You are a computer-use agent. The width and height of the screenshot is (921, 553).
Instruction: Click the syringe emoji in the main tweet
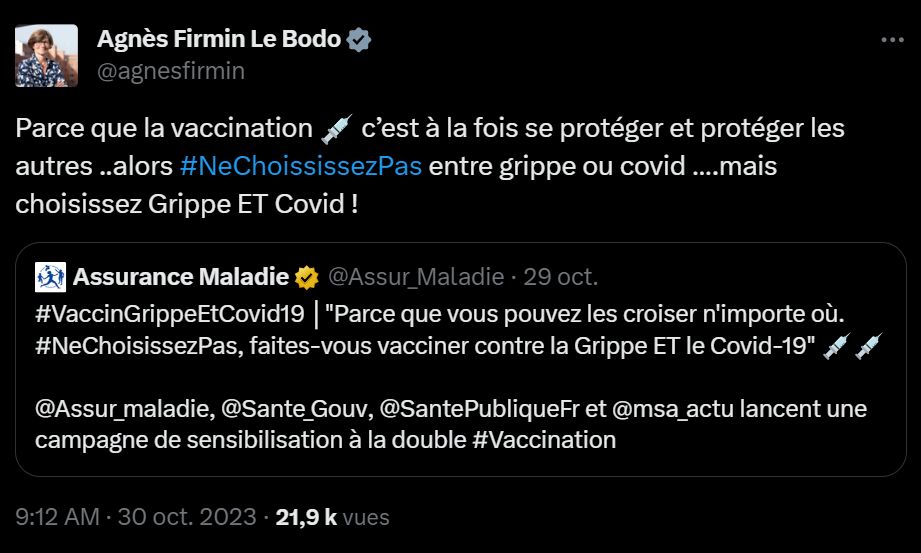[x=337, y=129]
